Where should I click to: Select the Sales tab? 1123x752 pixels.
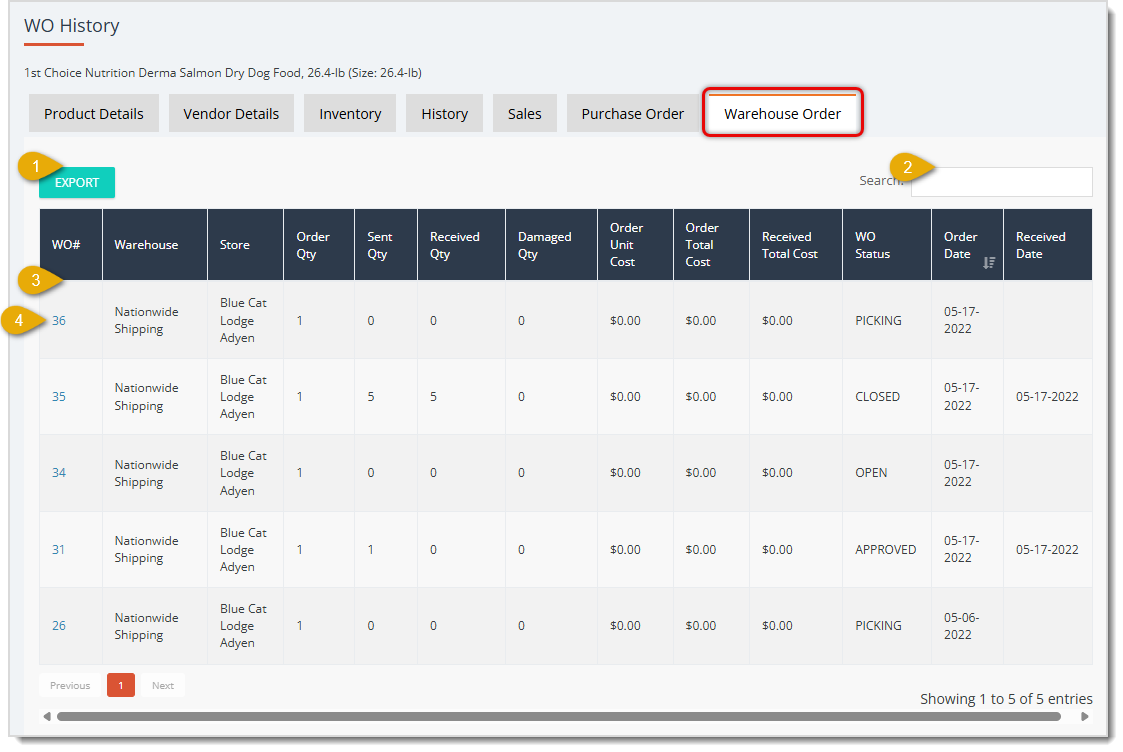[x=525, y=114]
